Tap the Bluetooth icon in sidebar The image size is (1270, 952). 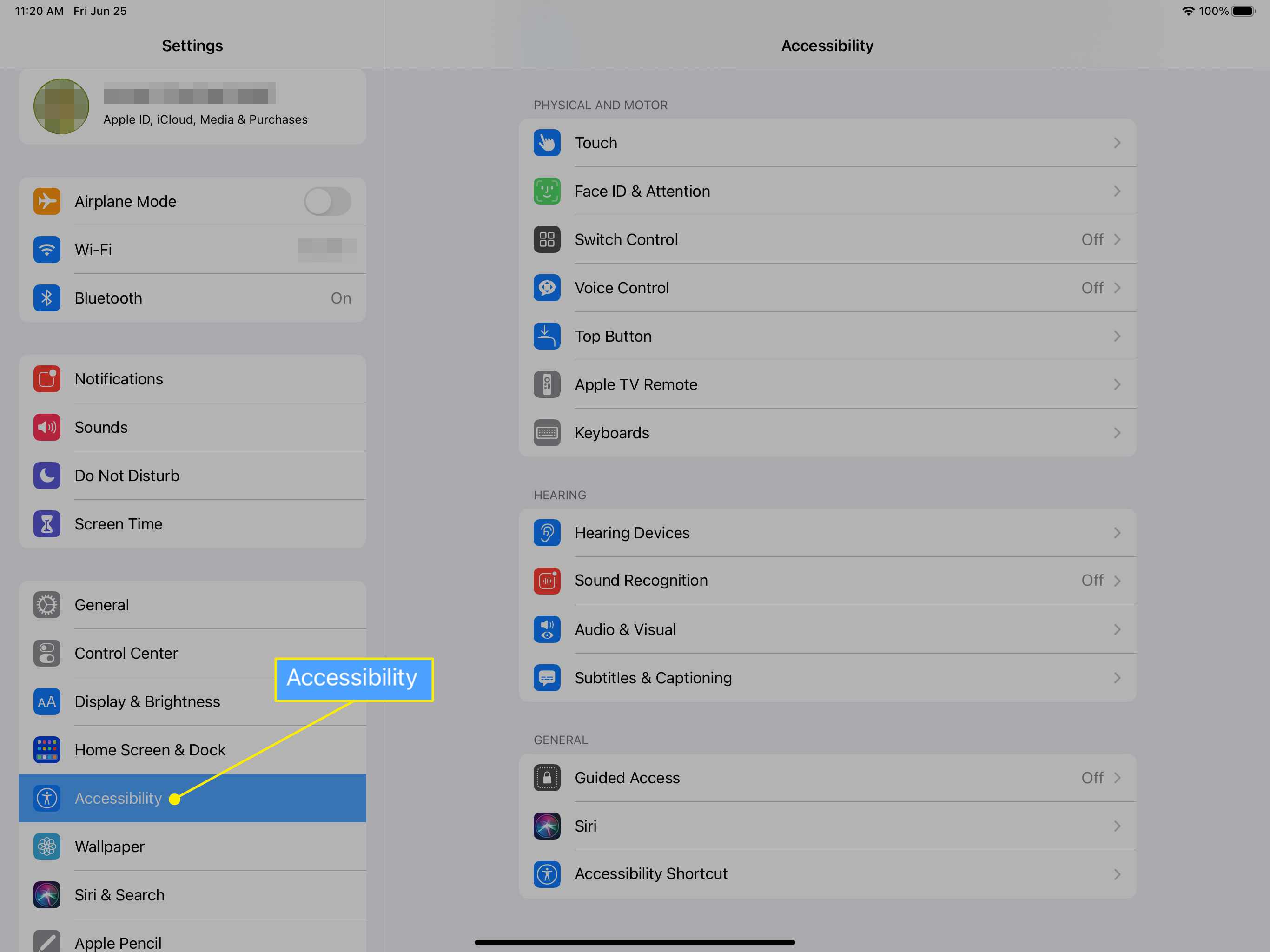(46, 297)
